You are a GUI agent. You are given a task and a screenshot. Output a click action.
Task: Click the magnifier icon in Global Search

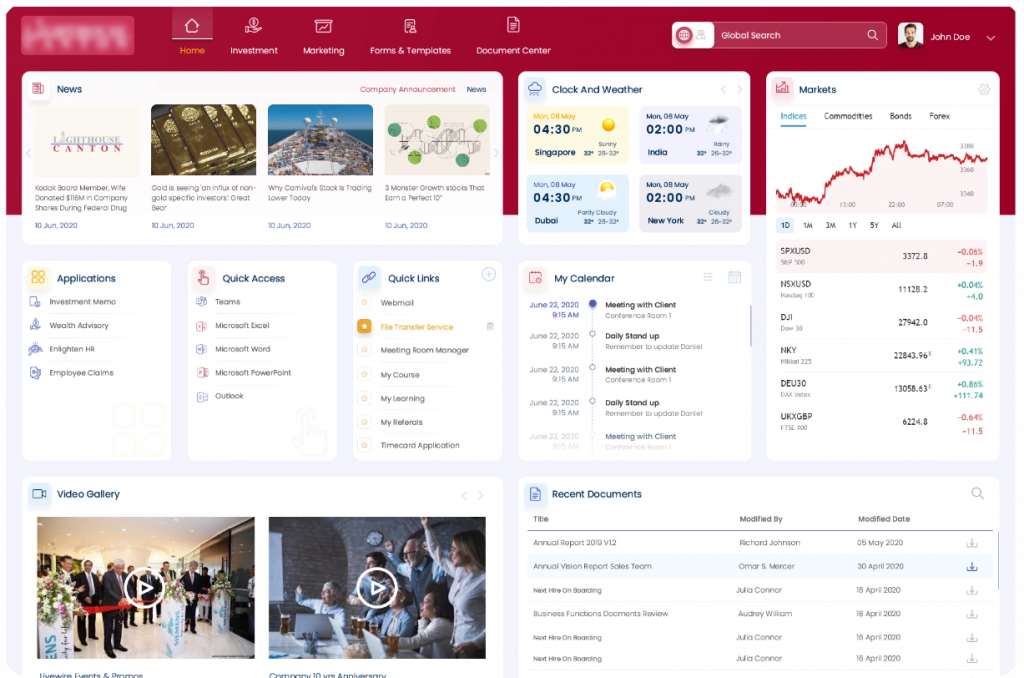point(872,35)
